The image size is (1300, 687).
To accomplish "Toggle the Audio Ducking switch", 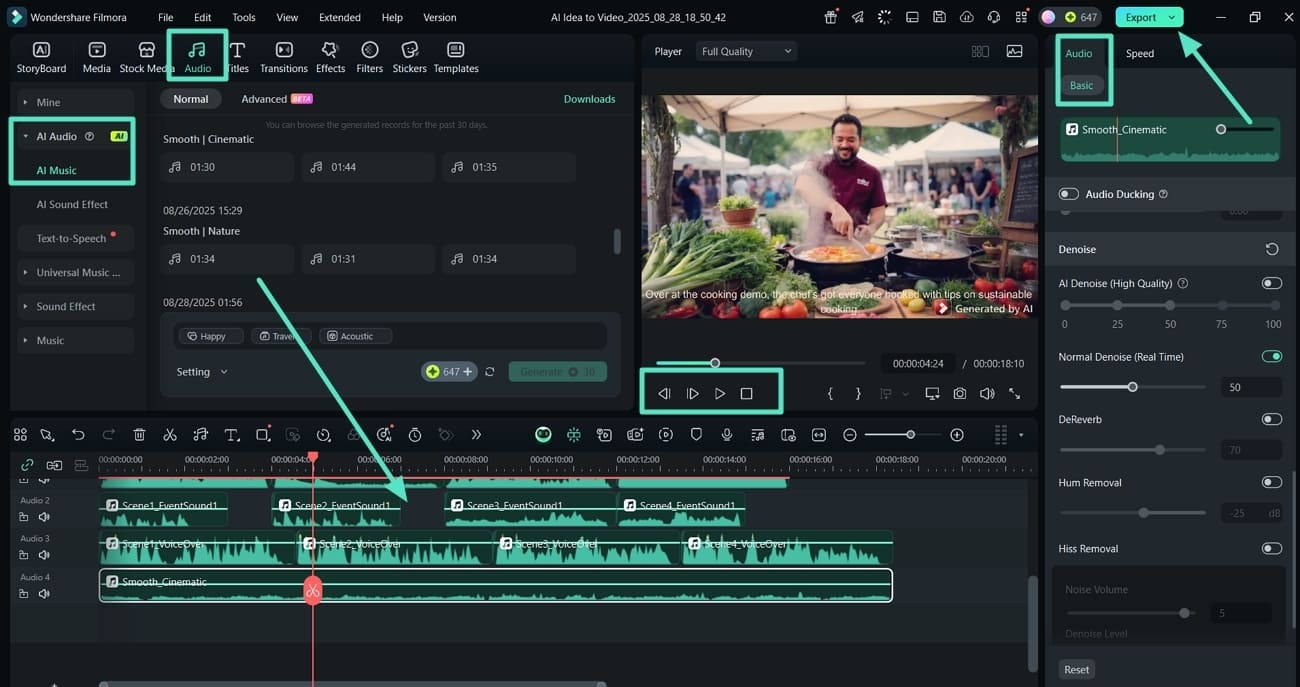I will (1069, 194).
